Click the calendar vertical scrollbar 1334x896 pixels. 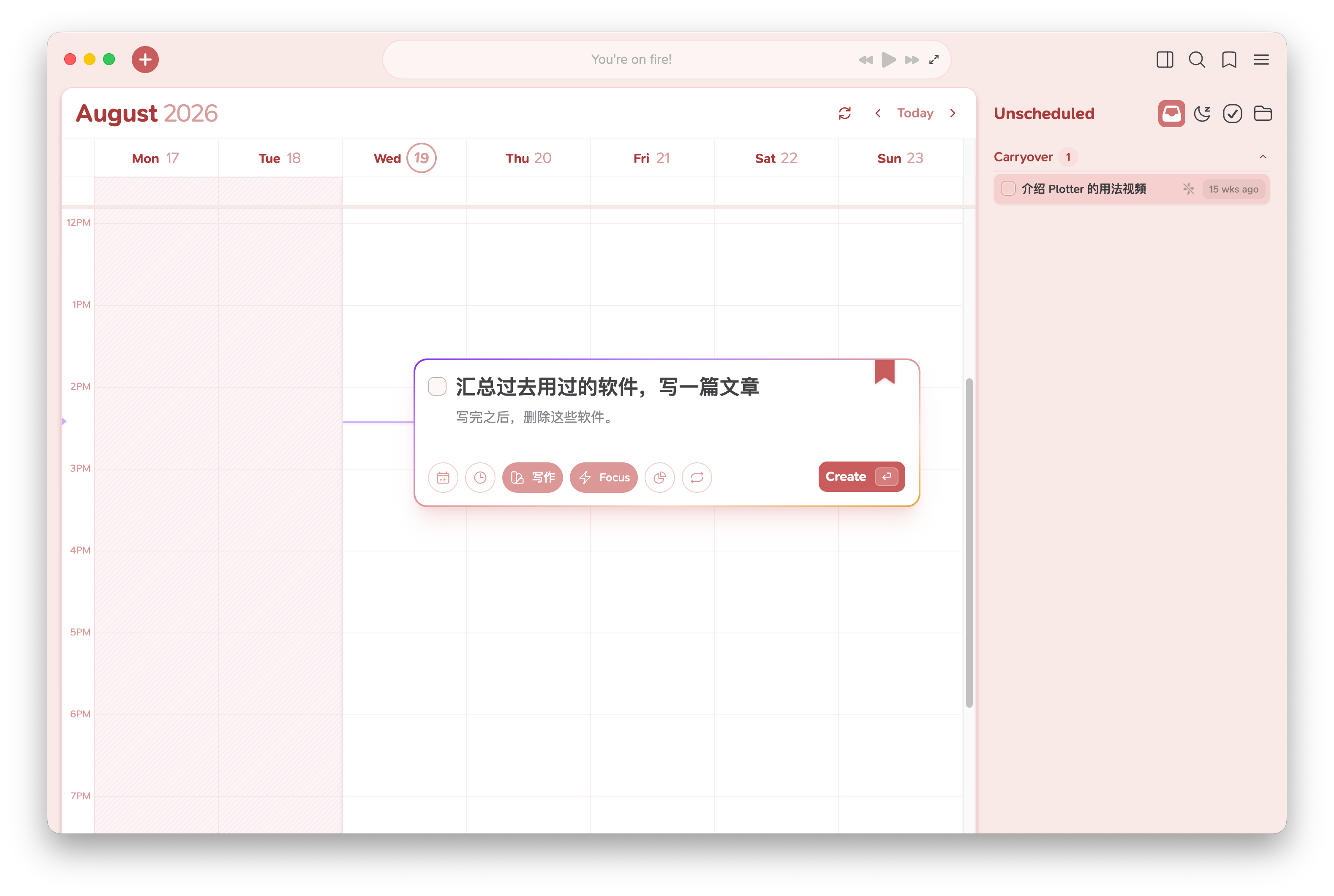(969, 543)
